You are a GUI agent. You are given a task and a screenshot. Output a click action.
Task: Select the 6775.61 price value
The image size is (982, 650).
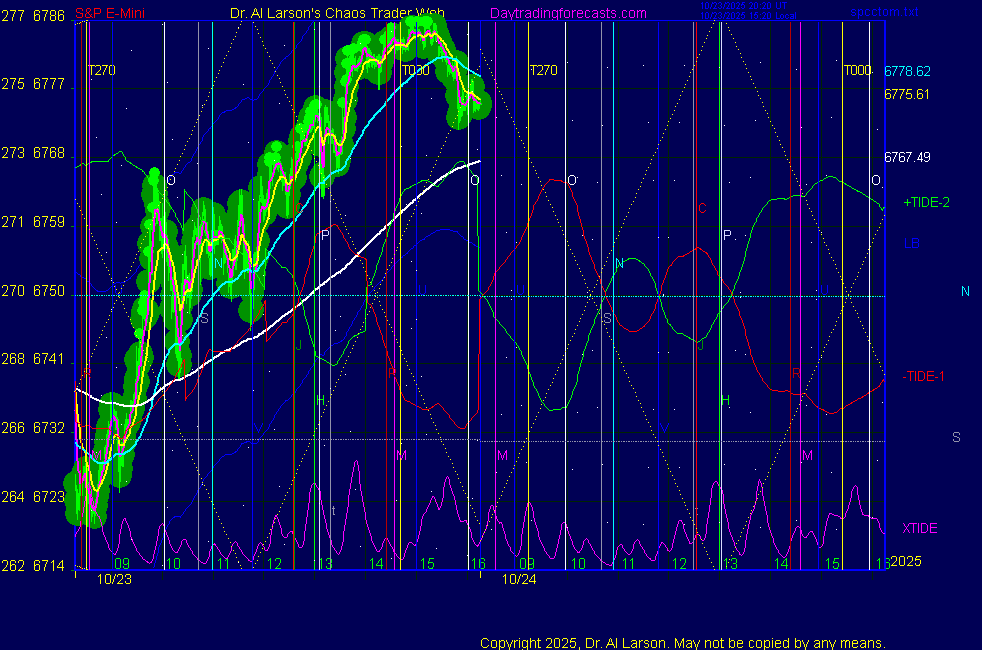coord(907,95)
